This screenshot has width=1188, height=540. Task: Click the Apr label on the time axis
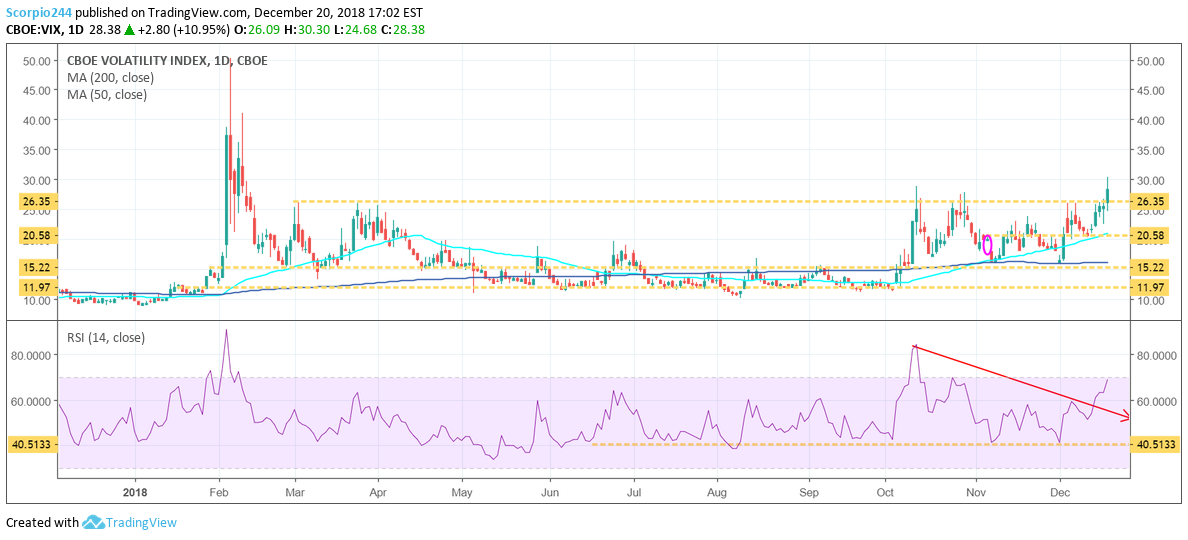coord(377,492)
